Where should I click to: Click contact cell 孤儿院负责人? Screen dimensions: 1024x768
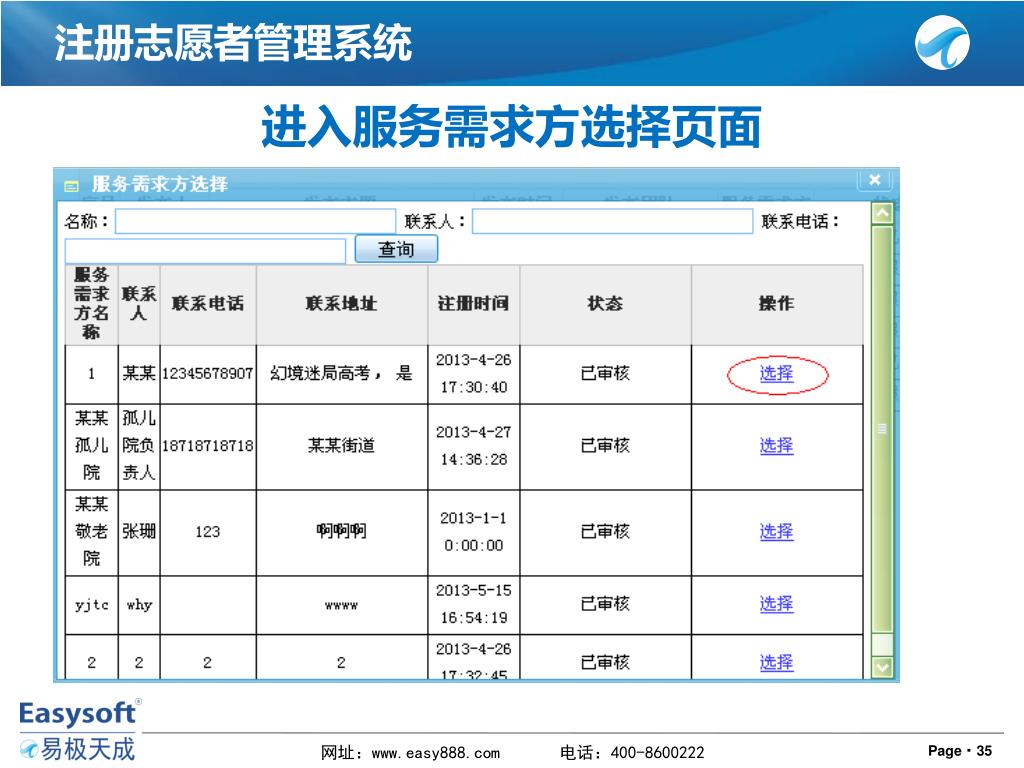coord(139,445)
